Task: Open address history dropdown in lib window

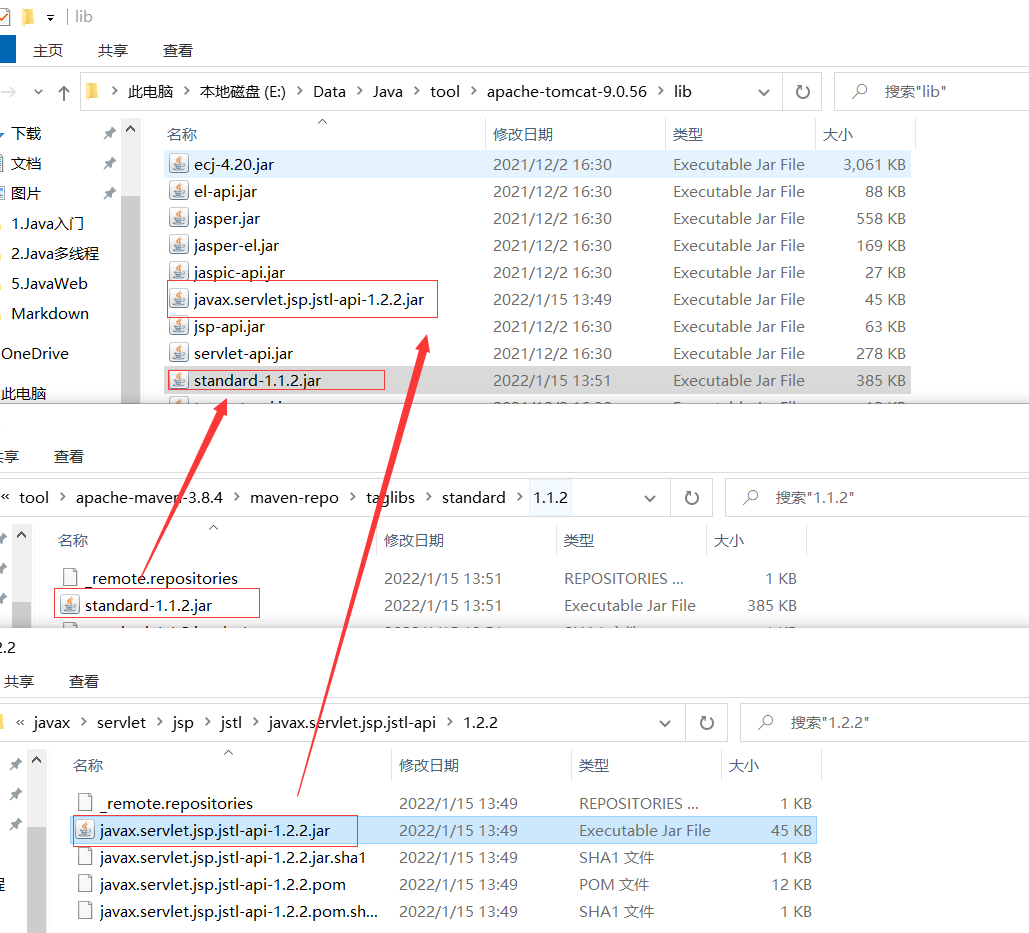Action: point(764,93)
